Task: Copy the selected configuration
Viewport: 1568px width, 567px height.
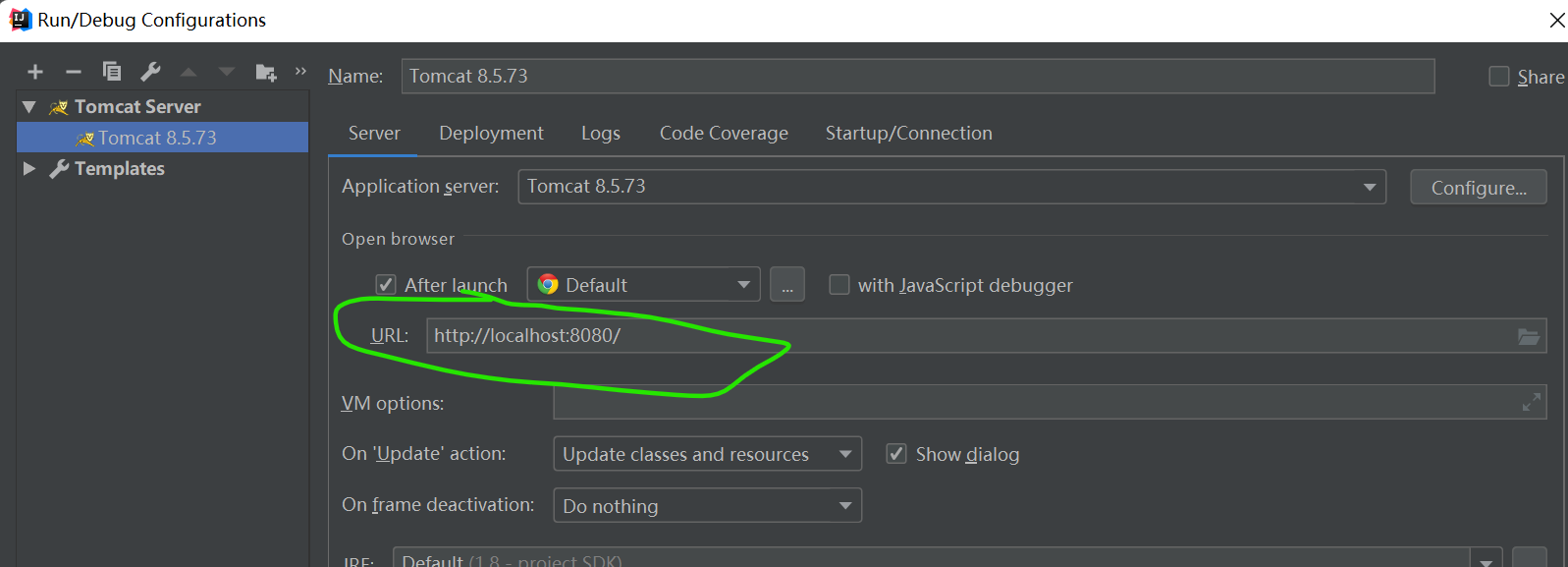Action: [112, 71]
